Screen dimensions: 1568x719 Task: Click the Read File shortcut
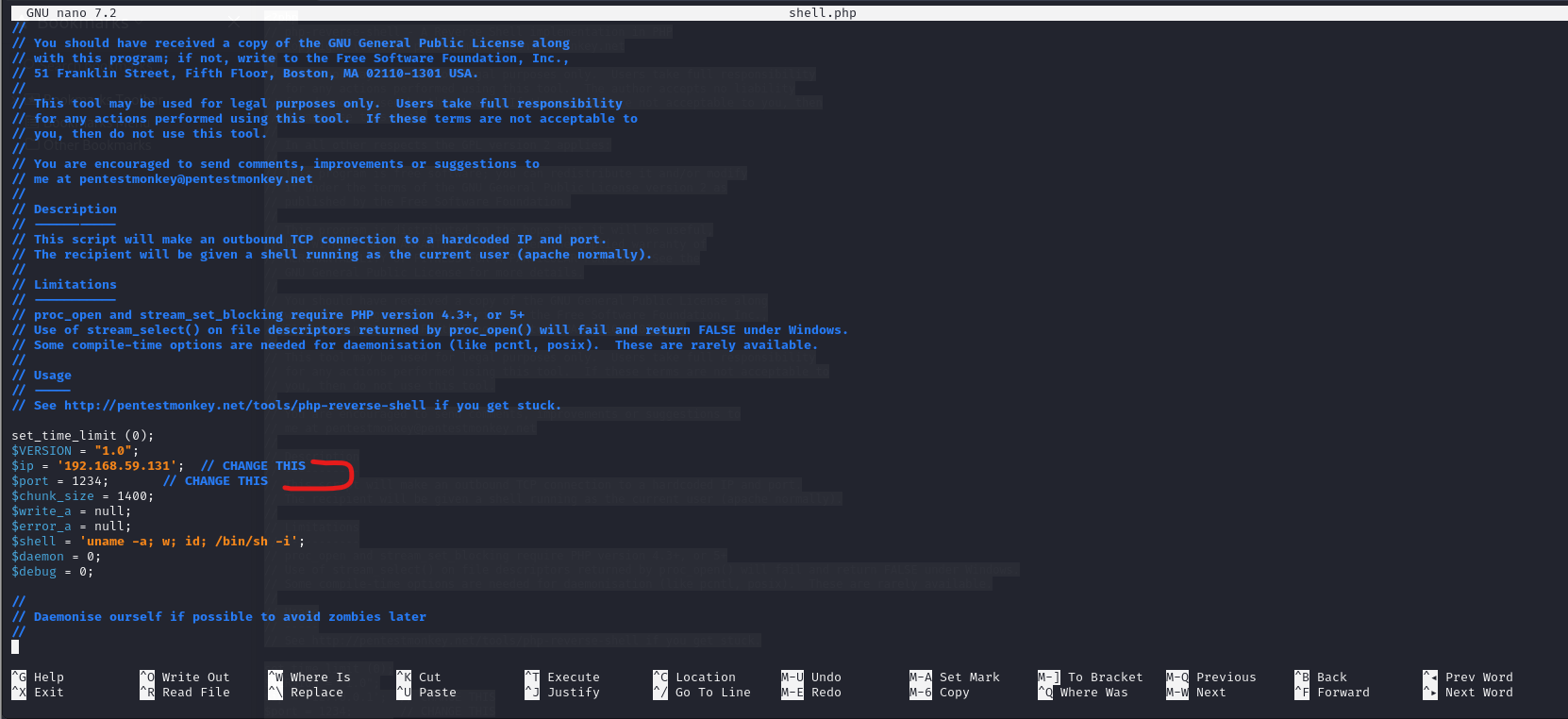coord(185,693)
